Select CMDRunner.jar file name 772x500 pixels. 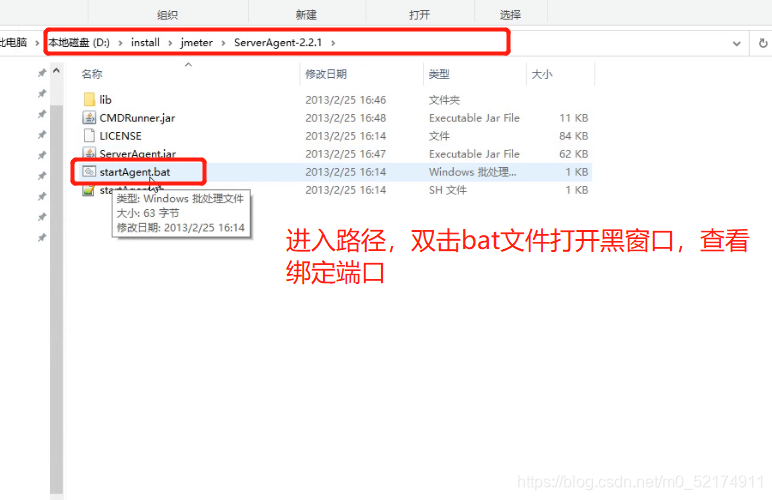pyautogui.click(x=137, y=118)
